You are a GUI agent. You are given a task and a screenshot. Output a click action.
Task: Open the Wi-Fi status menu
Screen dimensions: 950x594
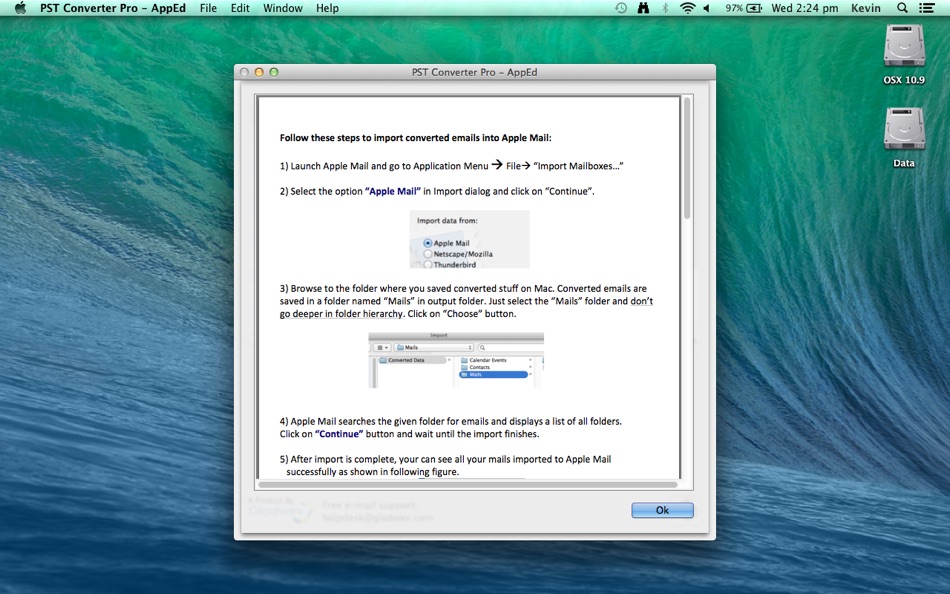[x=687, y=8]
